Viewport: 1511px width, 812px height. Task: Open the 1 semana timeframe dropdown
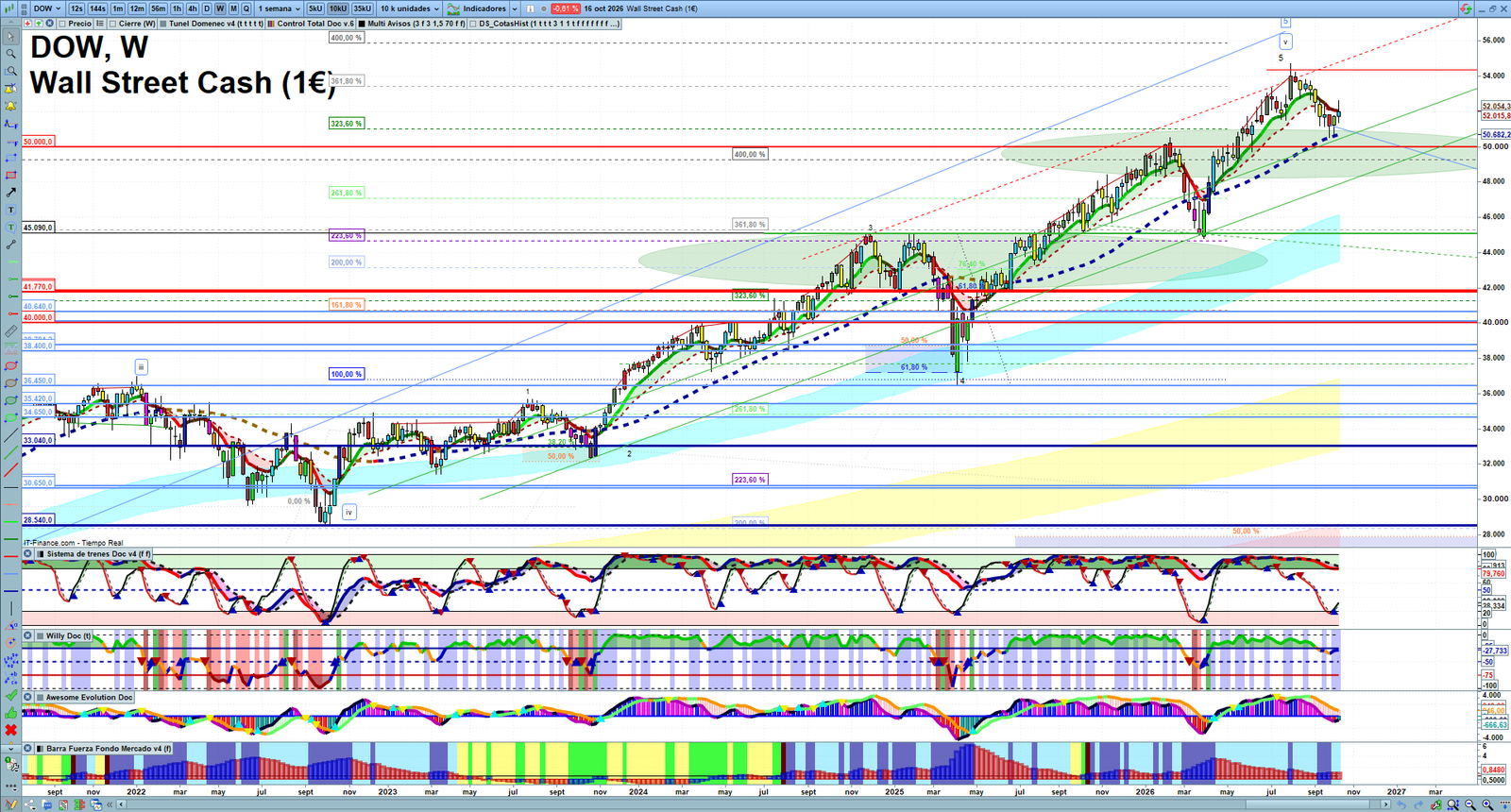click(x=280, y=8)
